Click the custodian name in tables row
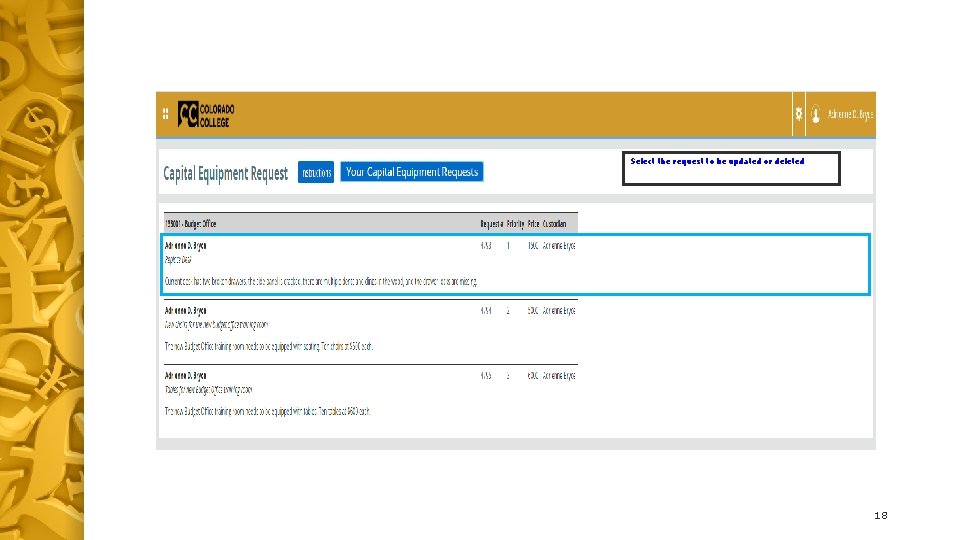The image size is (960, 540). pyautogui.click(x=559, y=375)
